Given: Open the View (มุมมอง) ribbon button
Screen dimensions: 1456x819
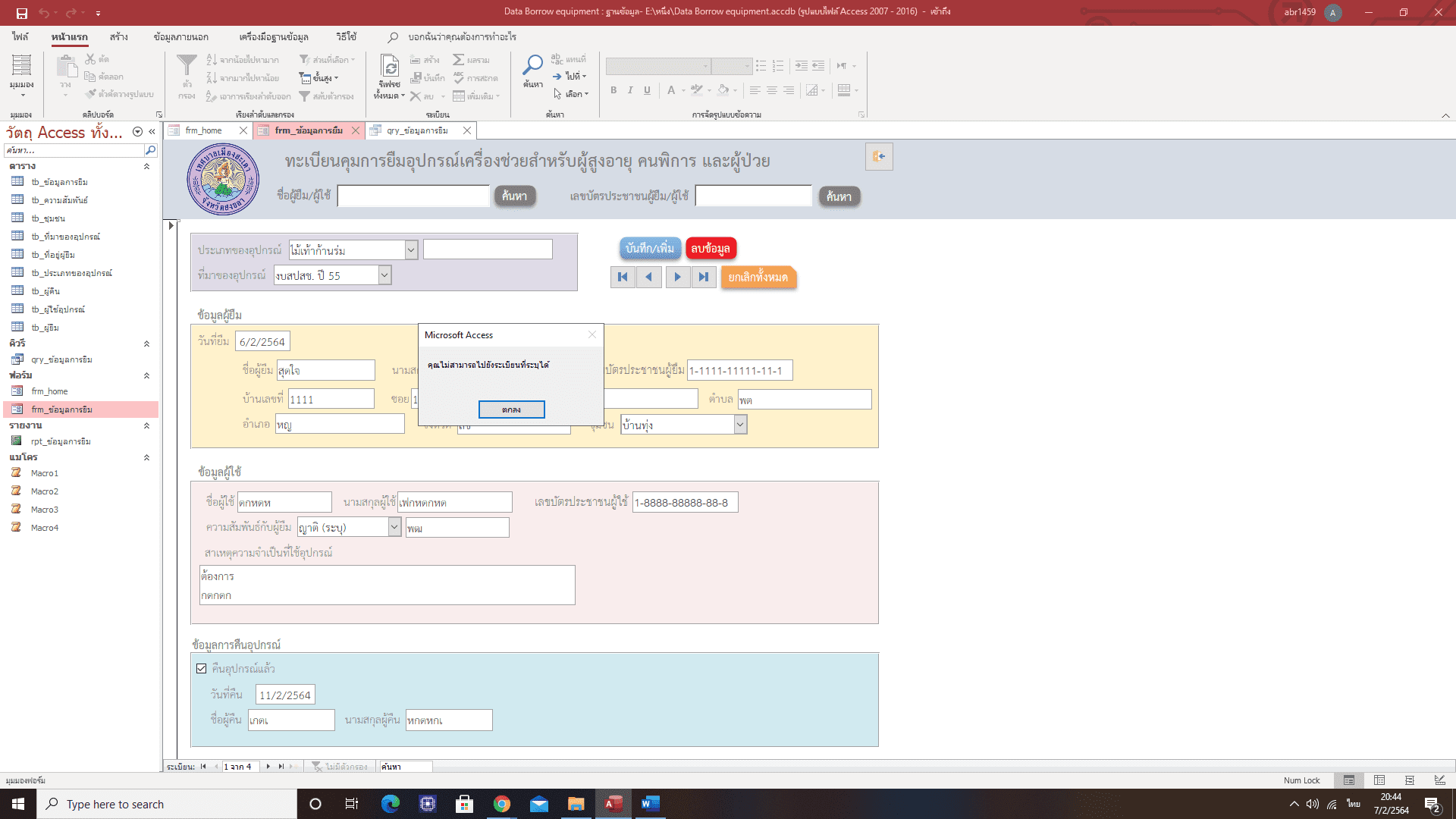Looking at the screenshot, I should [x=21, y=77].
